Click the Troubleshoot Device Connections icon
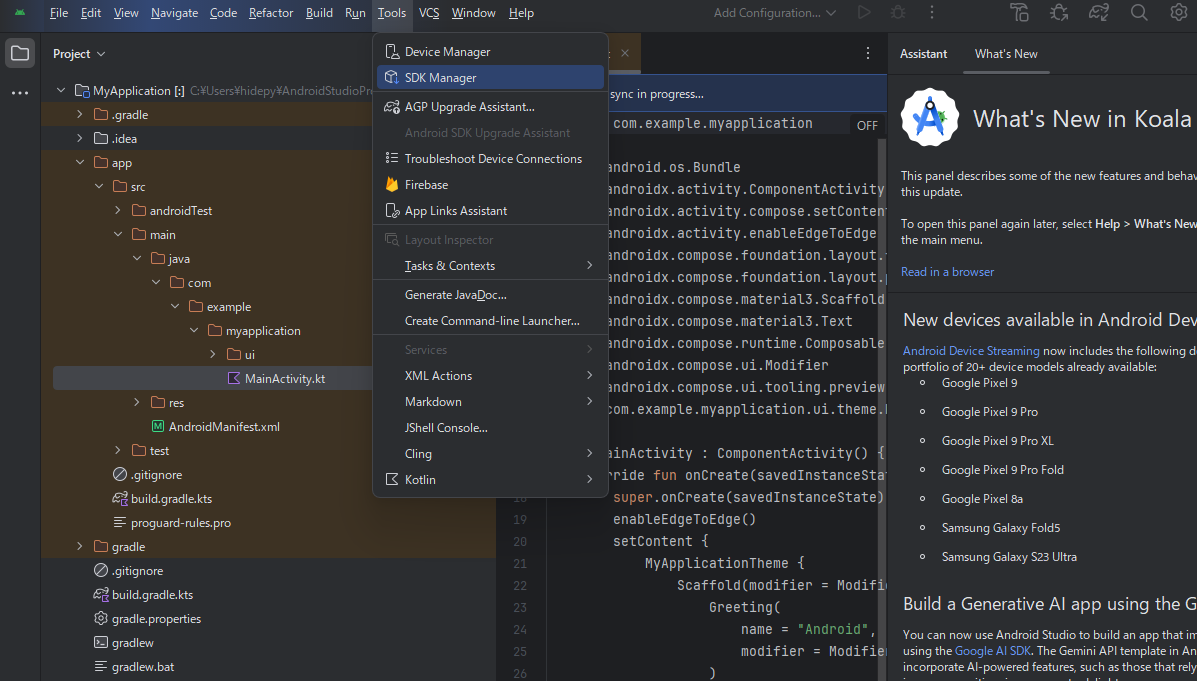The image size is (1197, 681). (392, 158)
